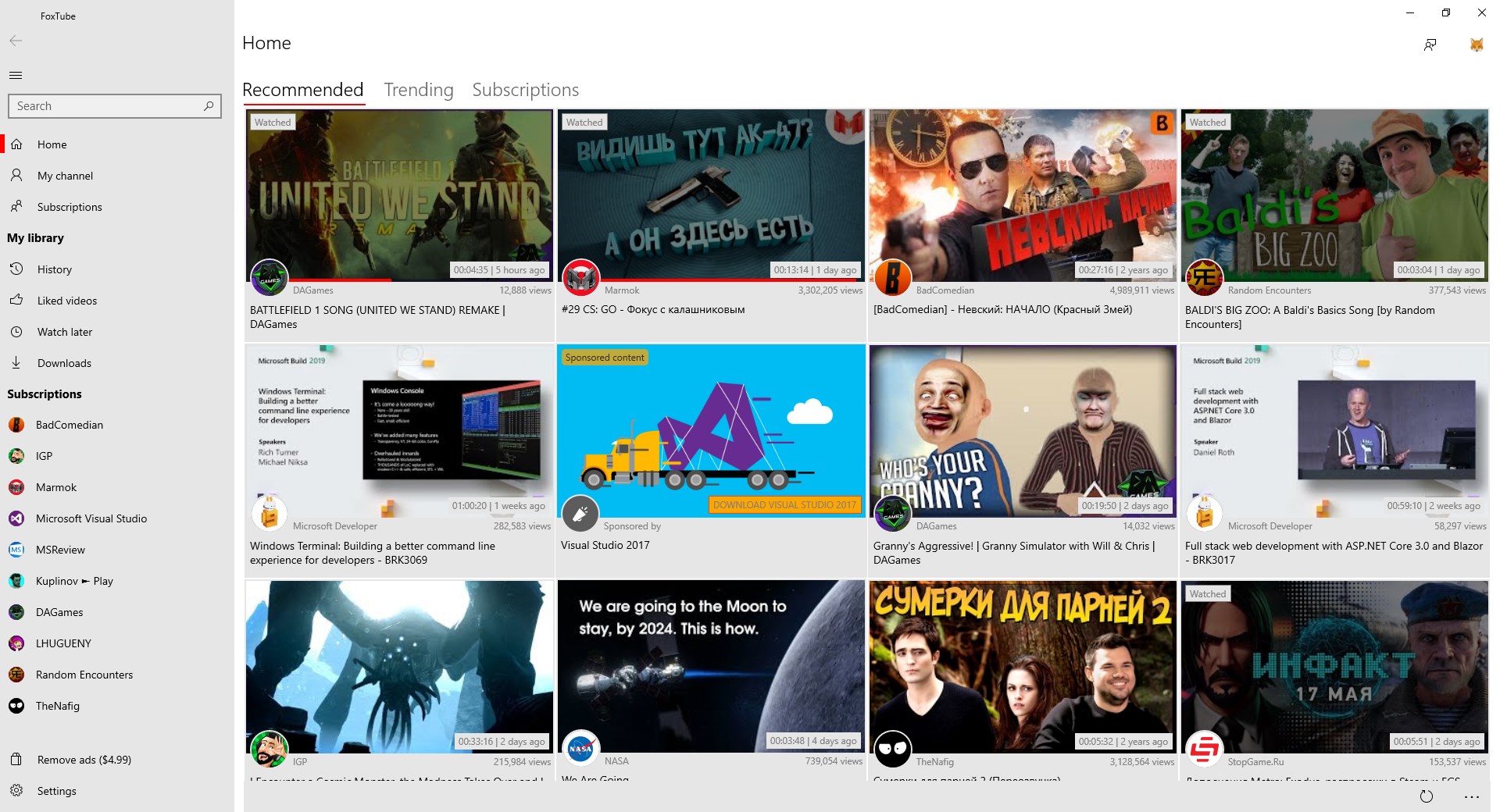Click the Microsoft Visual Studio sidebar icon
The image size is (1500, 812).
click(x=16, y=518)
